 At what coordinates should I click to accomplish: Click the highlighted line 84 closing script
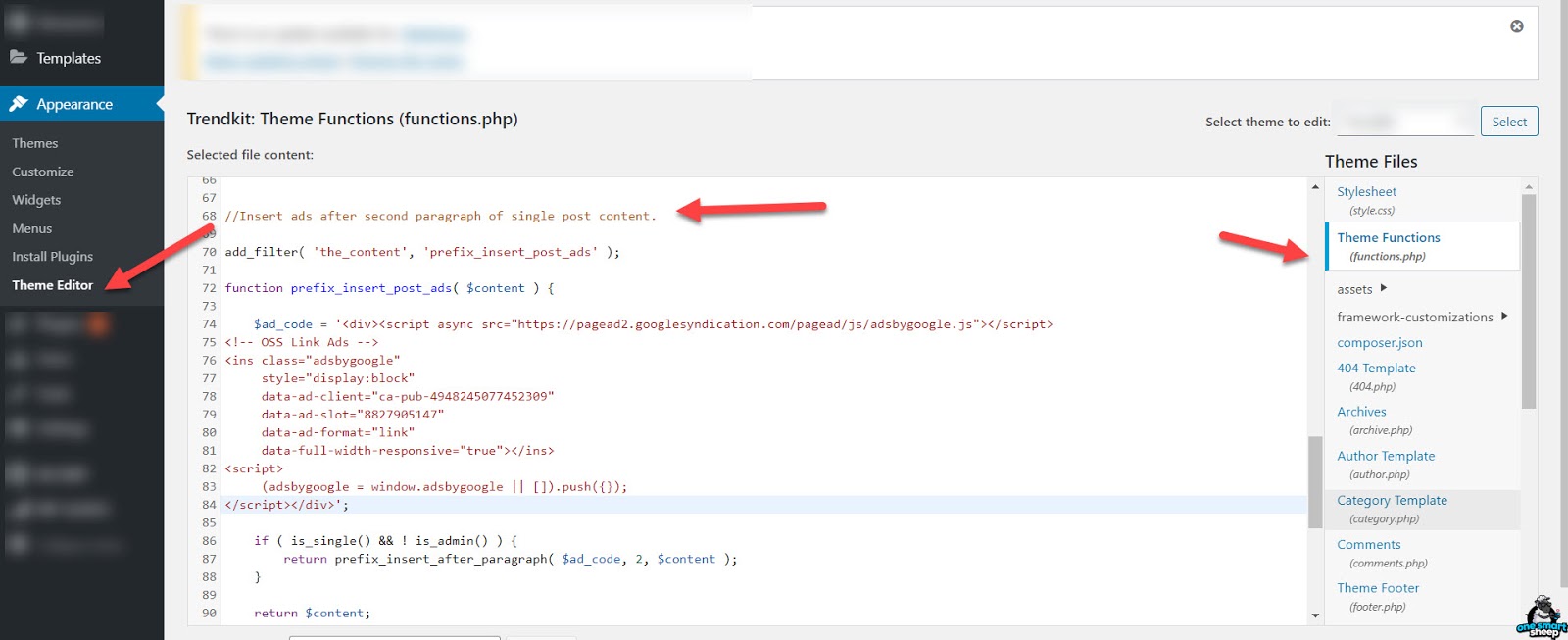[286, 505]
